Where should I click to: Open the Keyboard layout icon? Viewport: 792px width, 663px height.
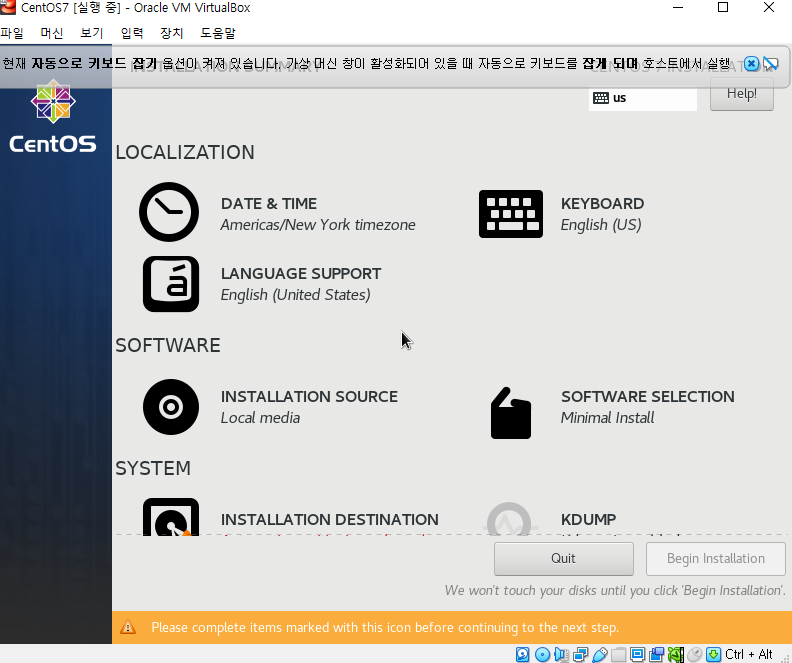pyautogui.click(x=511, y=214)
